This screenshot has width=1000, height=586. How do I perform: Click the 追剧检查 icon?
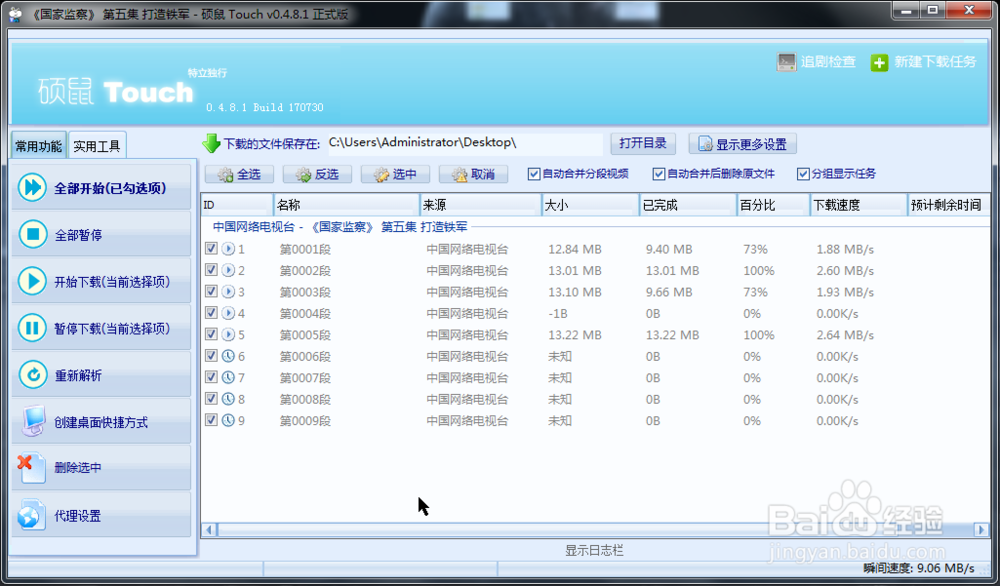(786, 62)
